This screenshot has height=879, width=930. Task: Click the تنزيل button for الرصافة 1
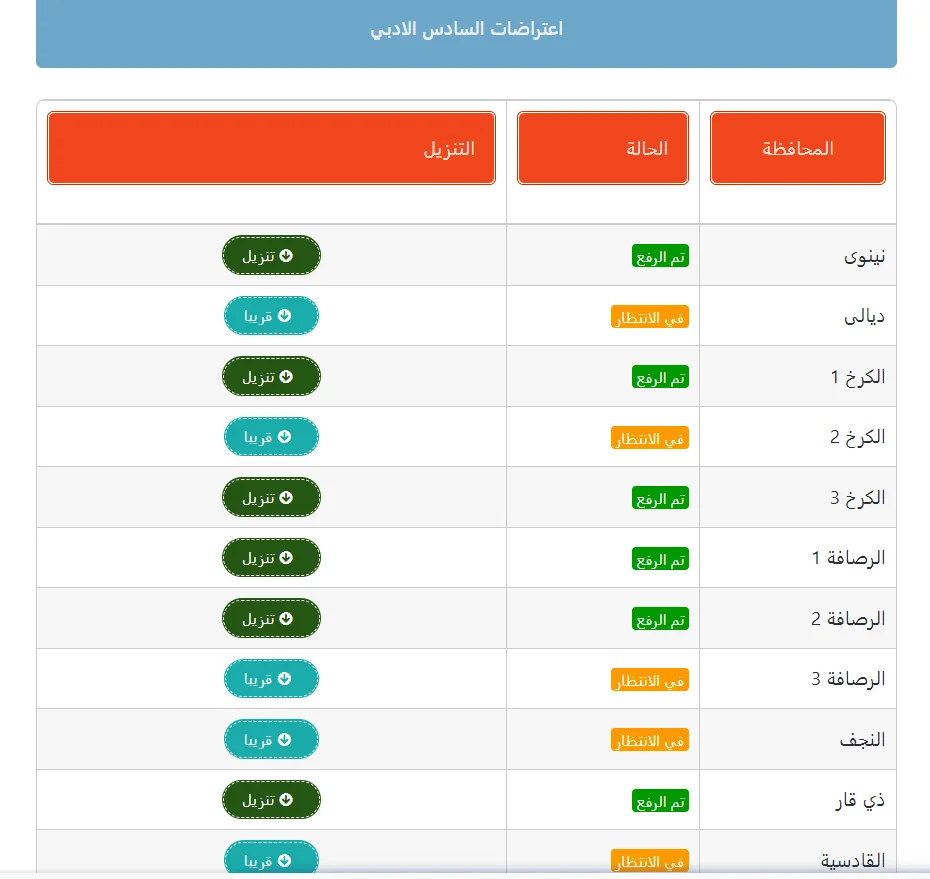271,558
